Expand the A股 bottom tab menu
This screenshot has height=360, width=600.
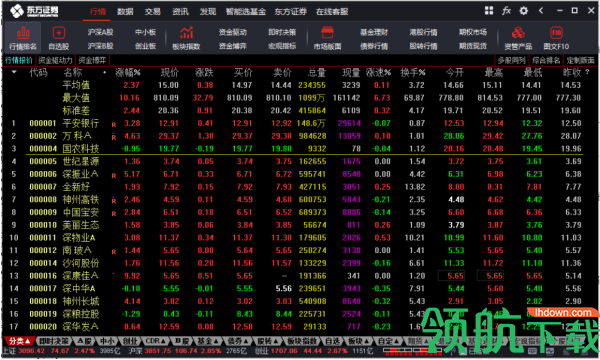click(85, 340)
